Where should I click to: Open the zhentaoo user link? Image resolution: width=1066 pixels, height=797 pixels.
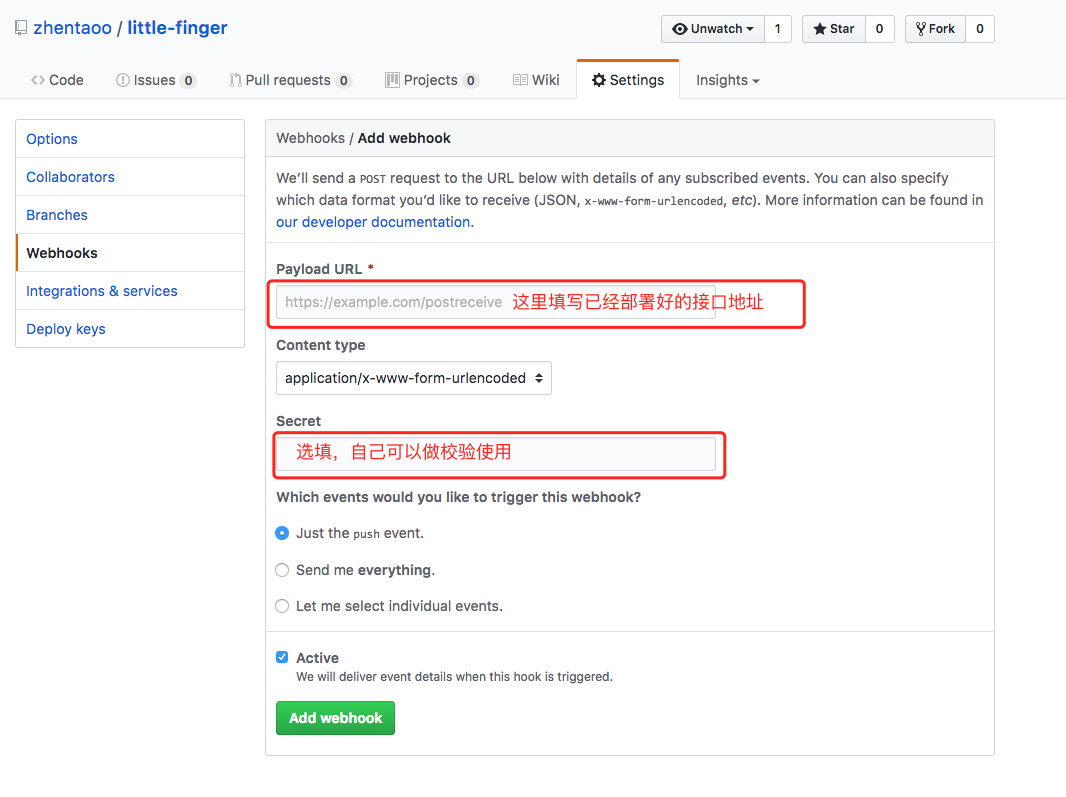click(x=72, y=28)
